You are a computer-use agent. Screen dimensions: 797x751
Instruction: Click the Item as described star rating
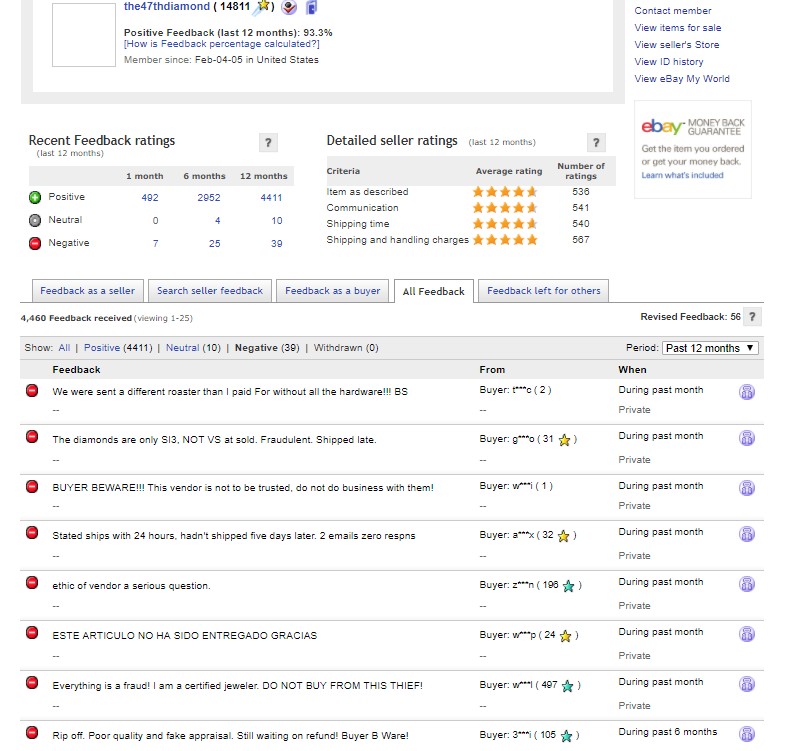[x=505, y=192]
